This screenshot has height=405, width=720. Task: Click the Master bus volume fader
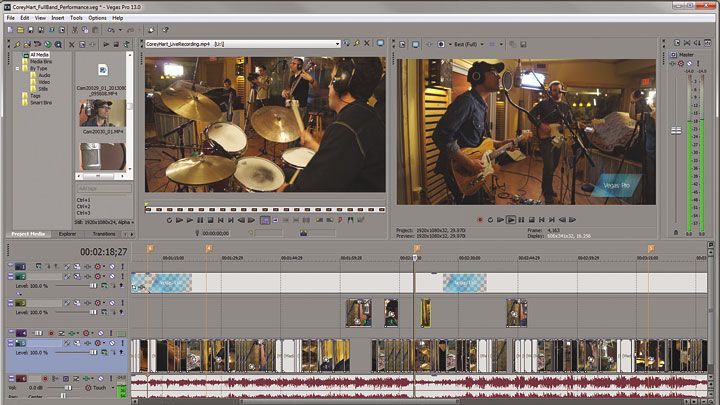(x=675, y=131)
